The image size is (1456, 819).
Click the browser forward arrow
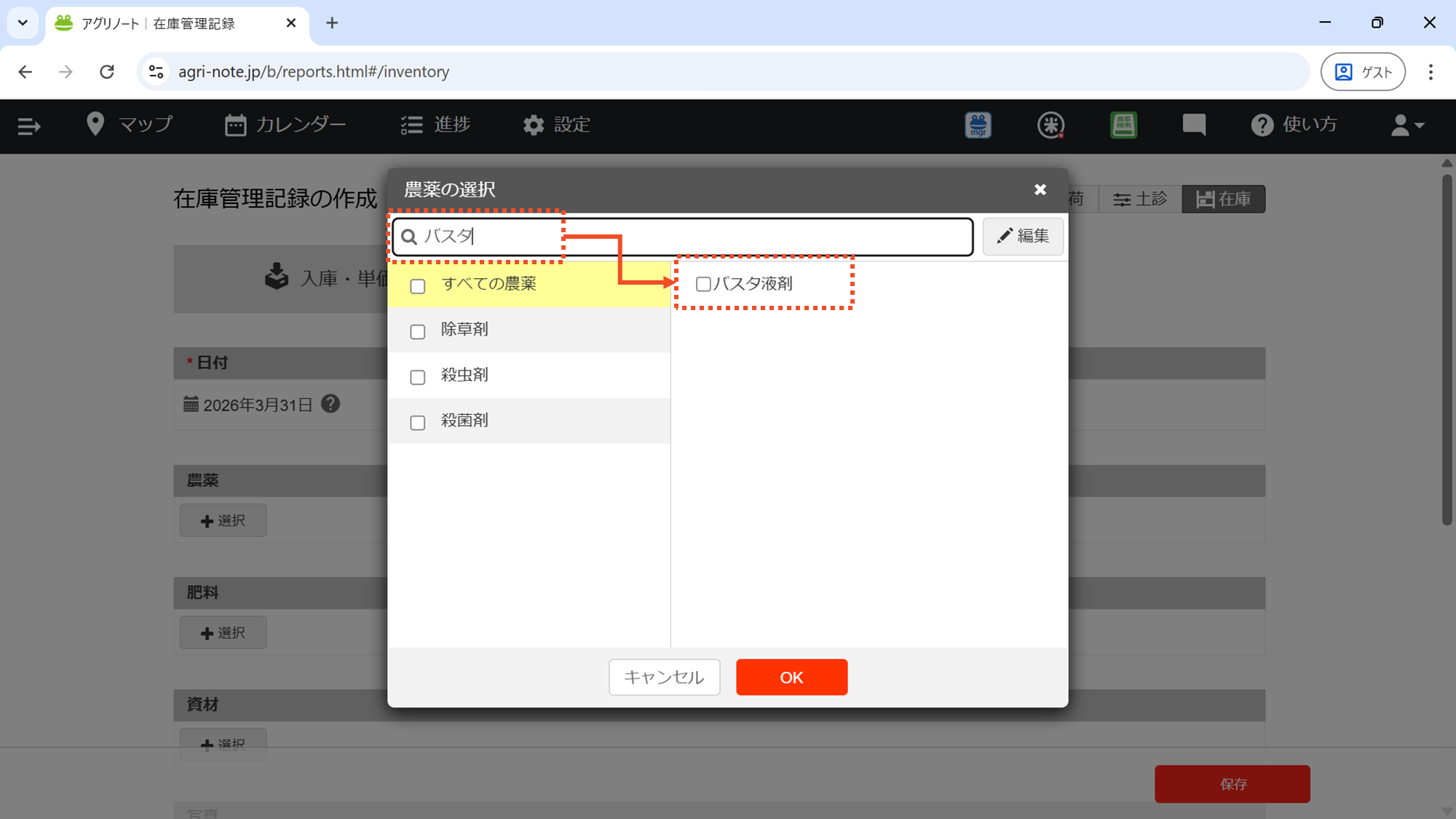click(x=66, y=71)
